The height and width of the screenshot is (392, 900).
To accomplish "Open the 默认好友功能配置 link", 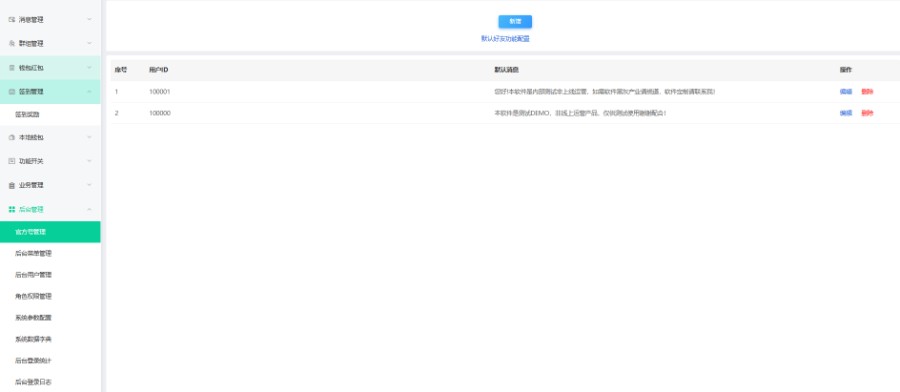I will pyautogui.click(x=505, y=39).
